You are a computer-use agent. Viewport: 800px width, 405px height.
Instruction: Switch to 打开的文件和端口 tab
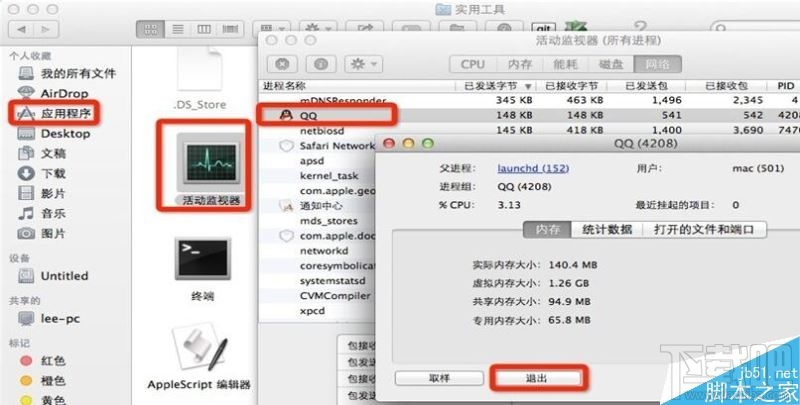point(704,230)
